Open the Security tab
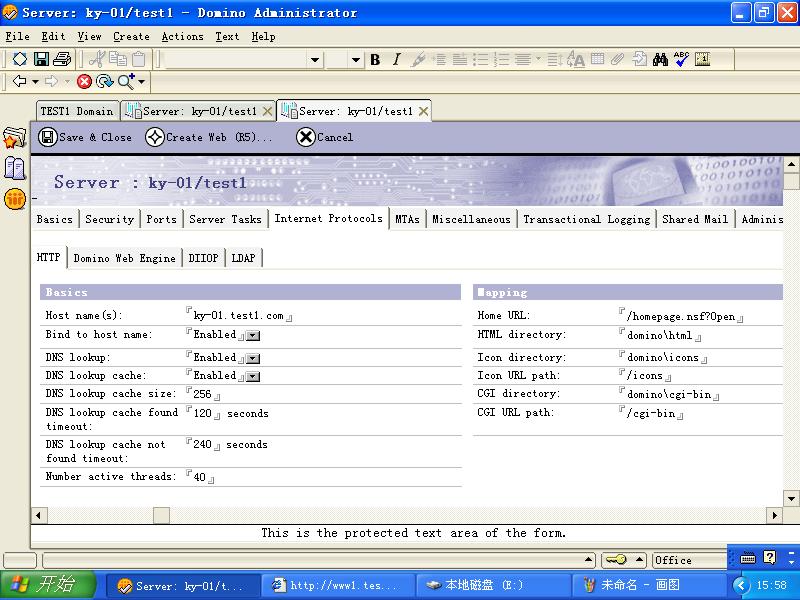 click(x=109, y=219)
